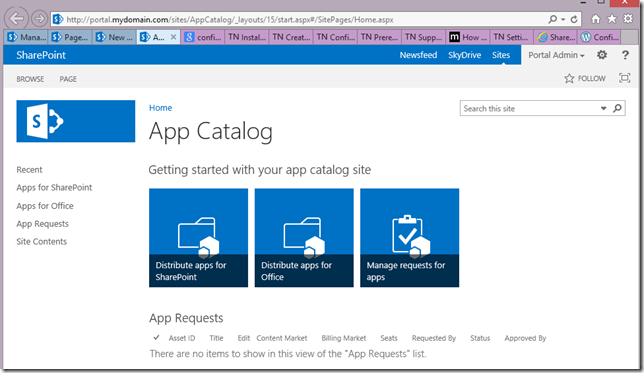Click the App Catalog page title
This screenshot has width=644, height=373.
pos(211,132)
